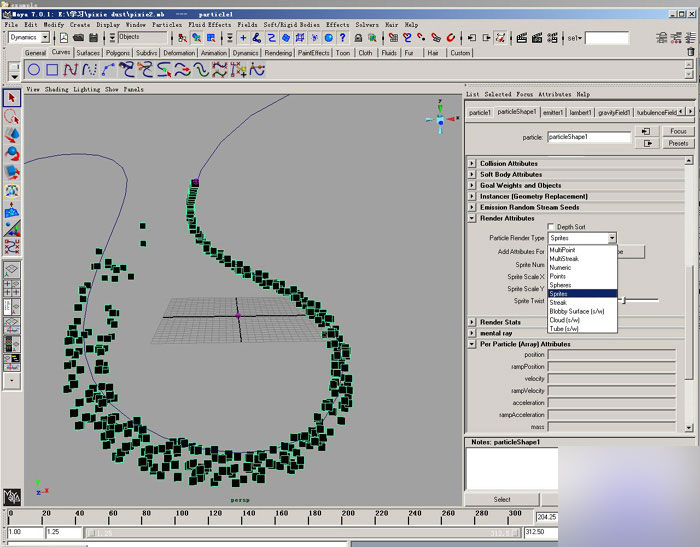Viewport: 700px width, 547px height.
Task: Open the Particles menu
Action: [166, 24]
